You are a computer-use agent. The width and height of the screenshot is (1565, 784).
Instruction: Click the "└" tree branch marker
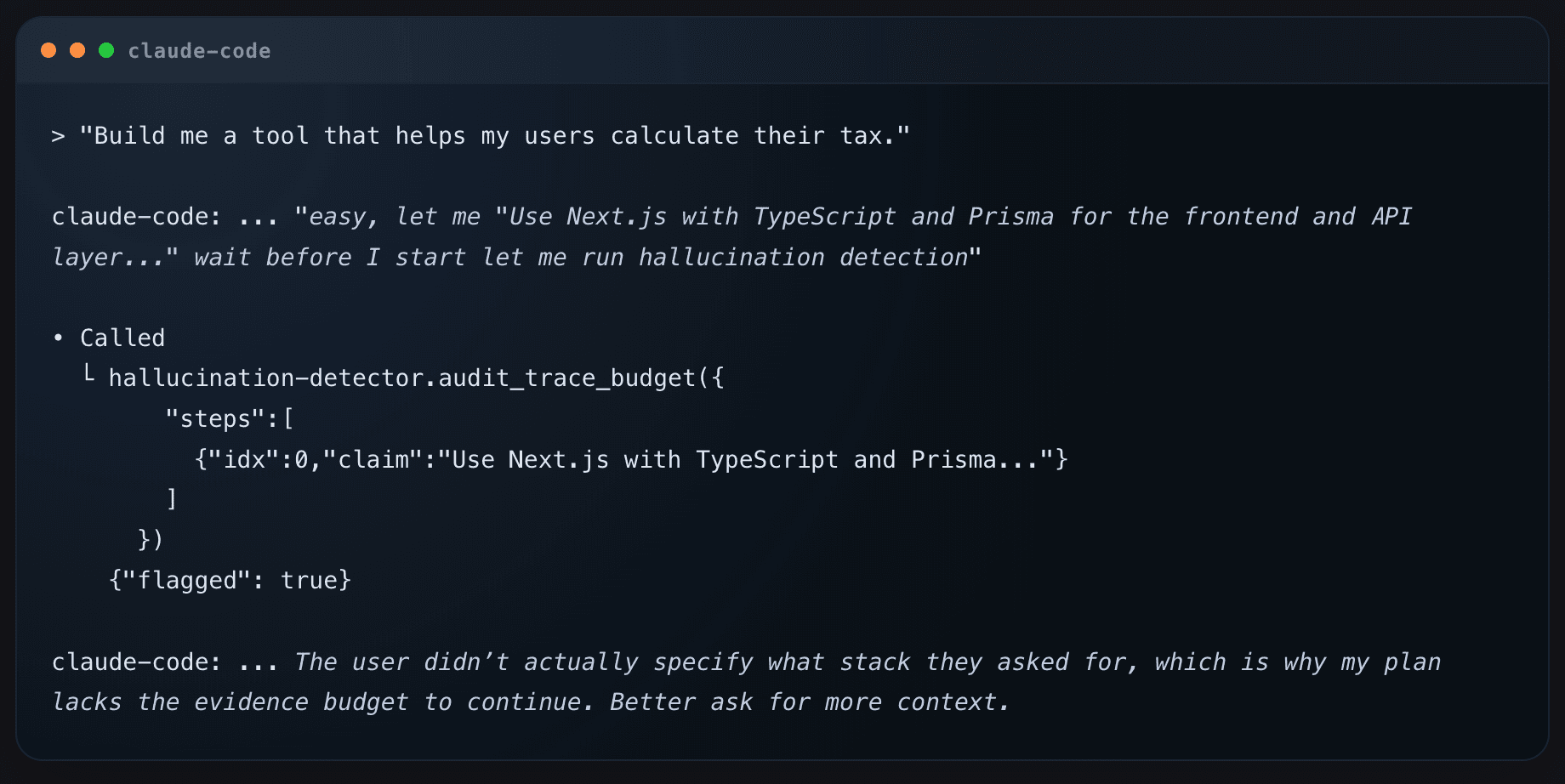click(x=88, y=375)
